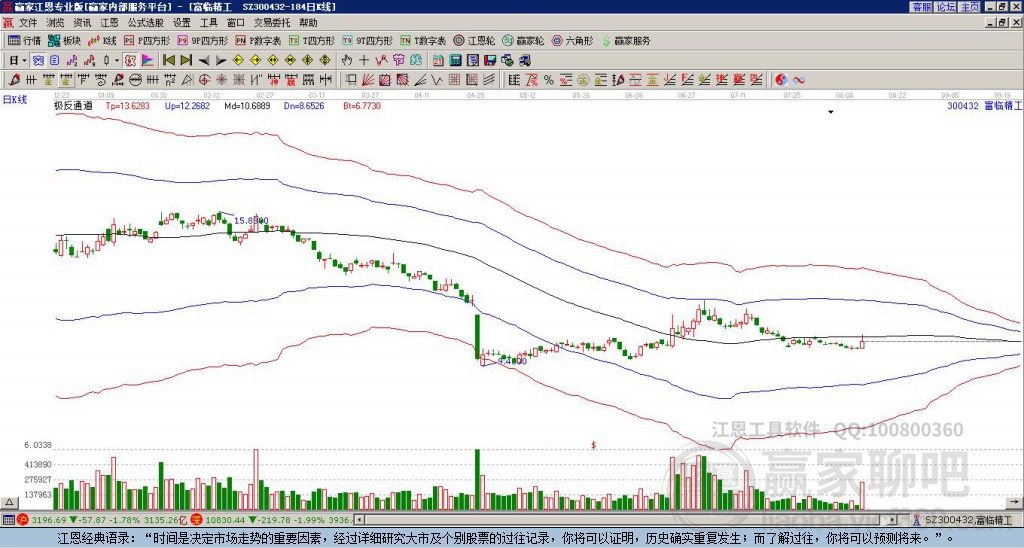This screenshot has height=548, width=1024.
Task: Open the T四方形 tool
Action: point(312,40)
